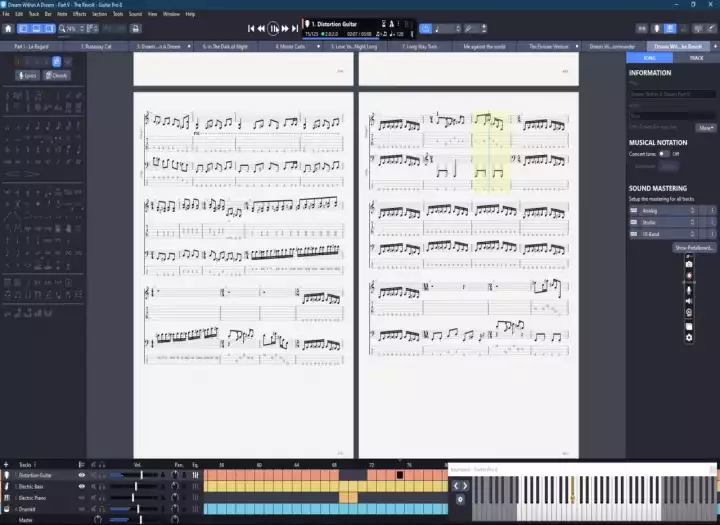Image resolution: width=720 pixels, height=525 pixels.
Task: Toggle visibility of Drumkit track
Action: click(x=82, y=509)
